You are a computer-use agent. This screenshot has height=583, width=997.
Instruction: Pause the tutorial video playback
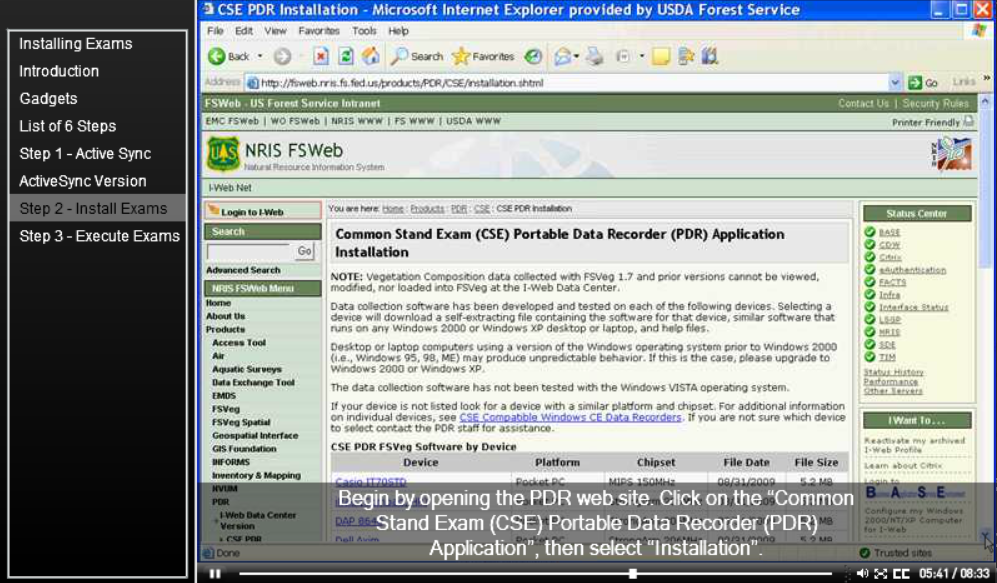click(214, 573)
